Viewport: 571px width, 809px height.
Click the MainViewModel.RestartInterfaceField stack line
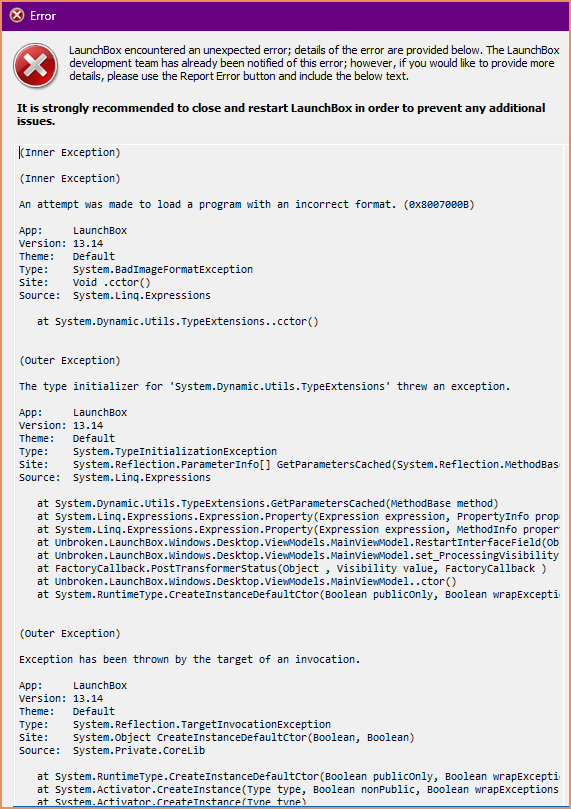(x=299, y=543)
